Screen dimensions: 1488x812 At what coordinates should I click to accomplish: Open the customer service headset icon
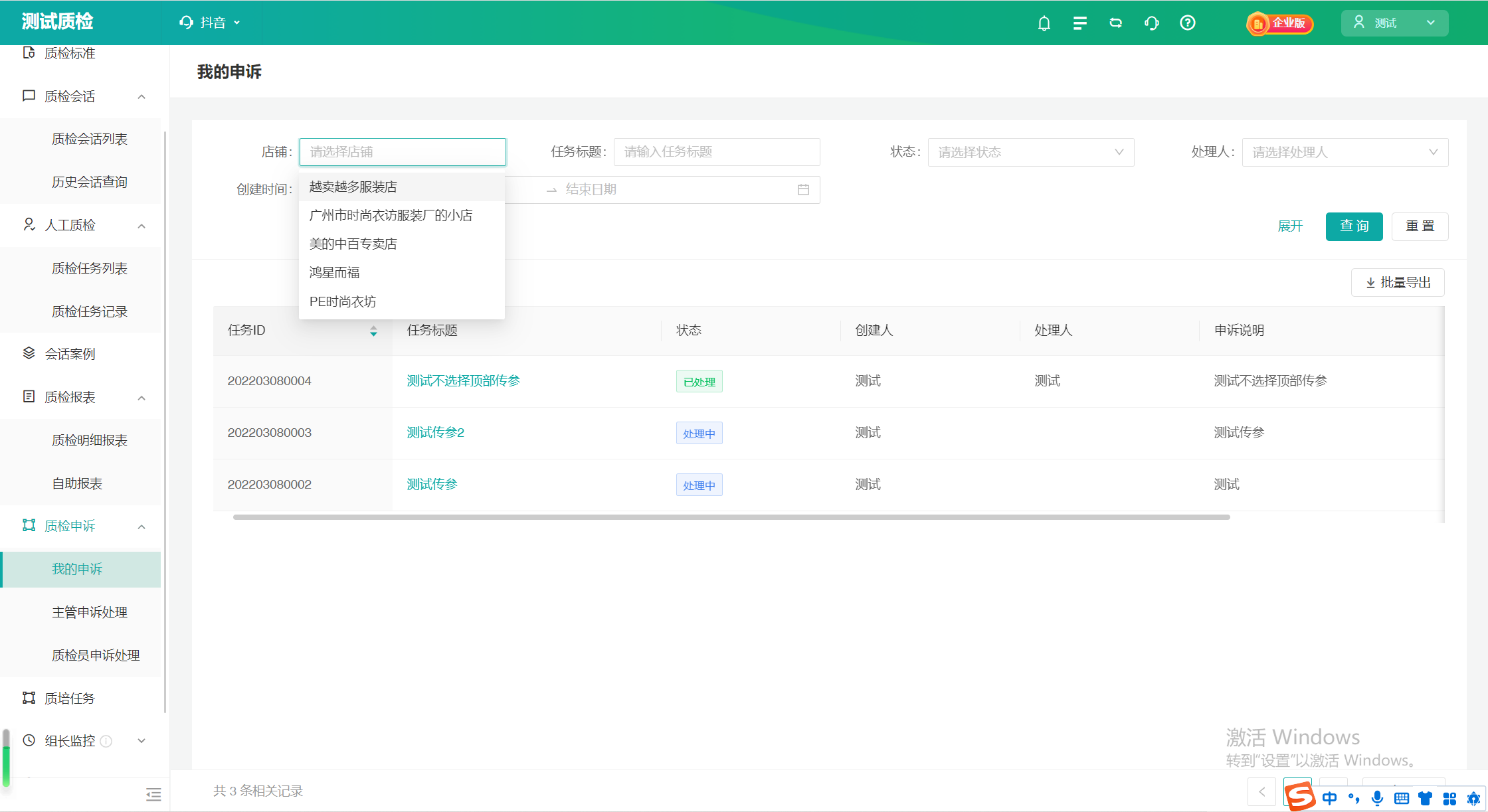point(1151,23)
